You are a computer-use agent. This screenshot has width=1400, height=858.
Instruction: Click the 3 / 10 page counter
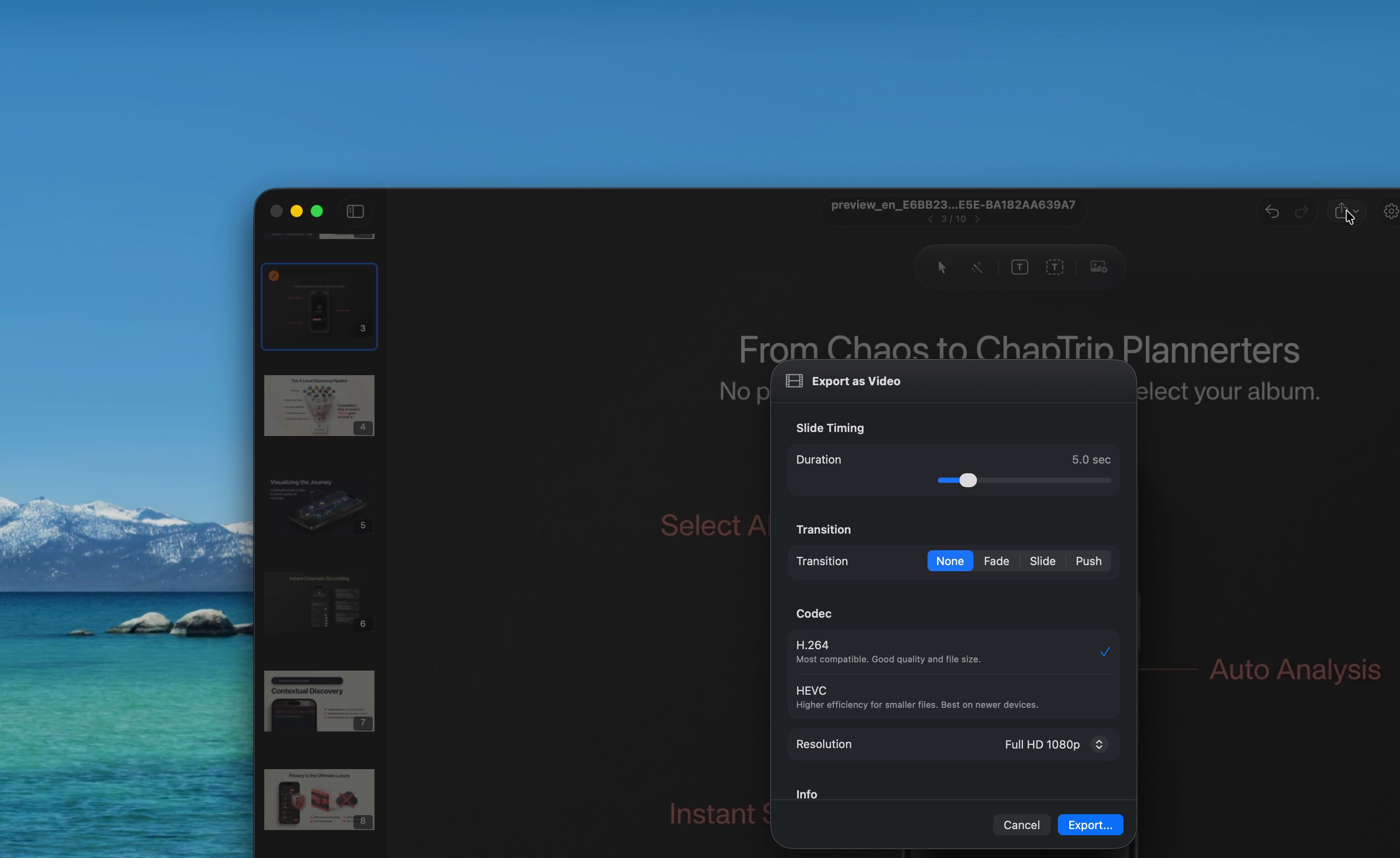point(953,219)
